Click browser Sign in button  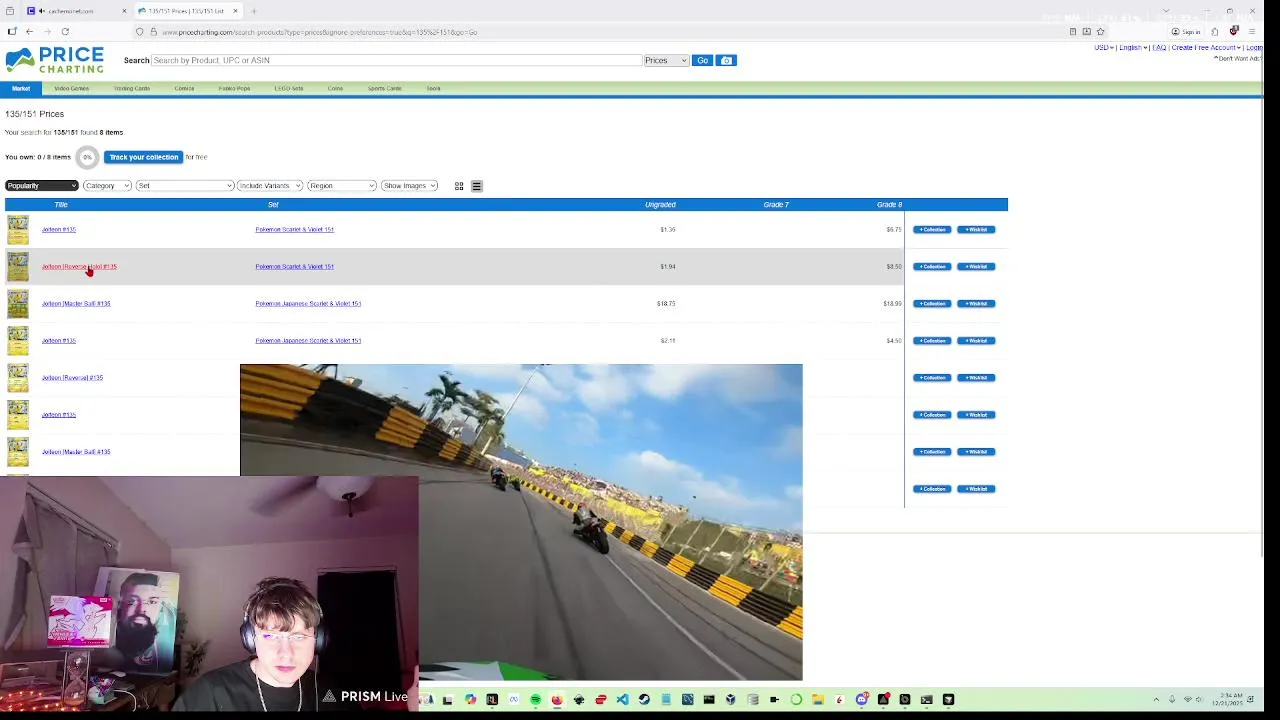pyautogui.click(x=1186, y=32)
